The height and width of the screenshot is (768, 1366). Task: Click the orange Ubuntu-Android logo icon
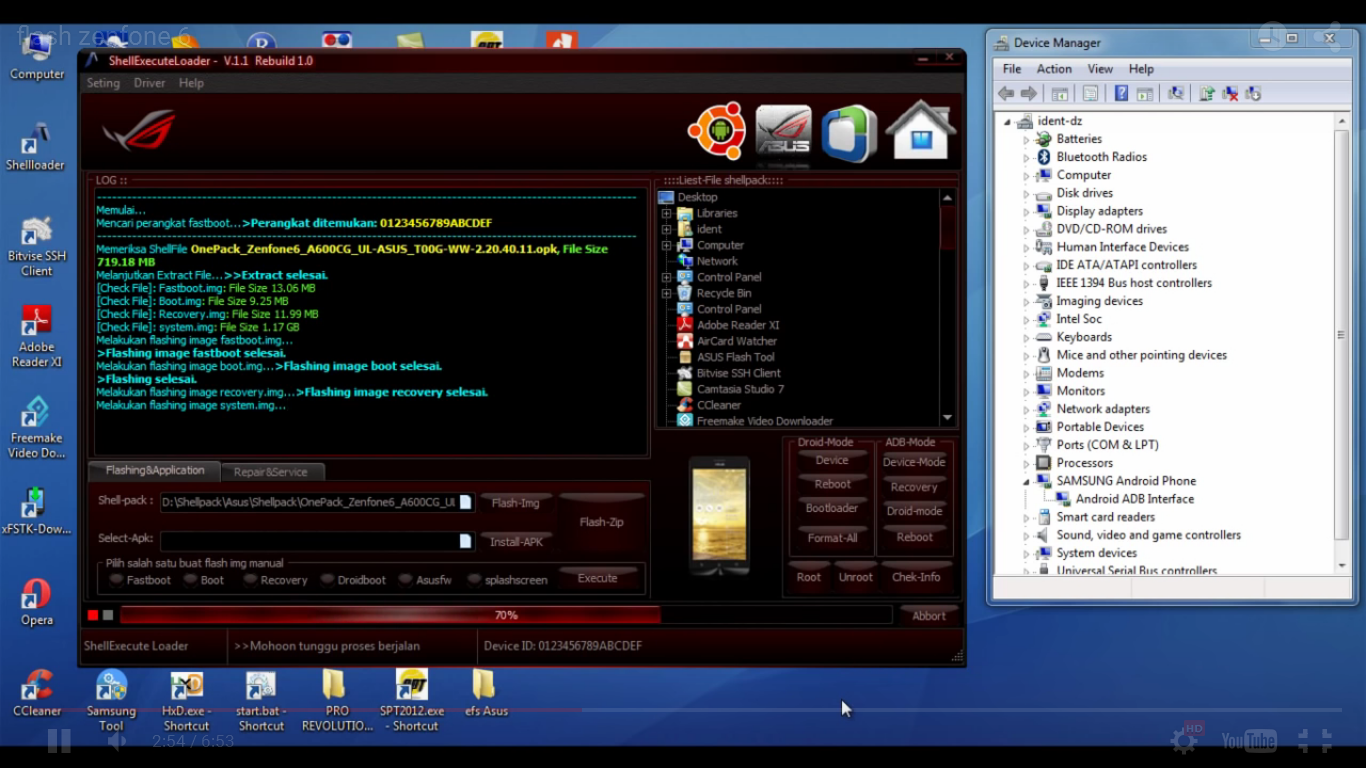pyautogui.click(x=716, y=131)
